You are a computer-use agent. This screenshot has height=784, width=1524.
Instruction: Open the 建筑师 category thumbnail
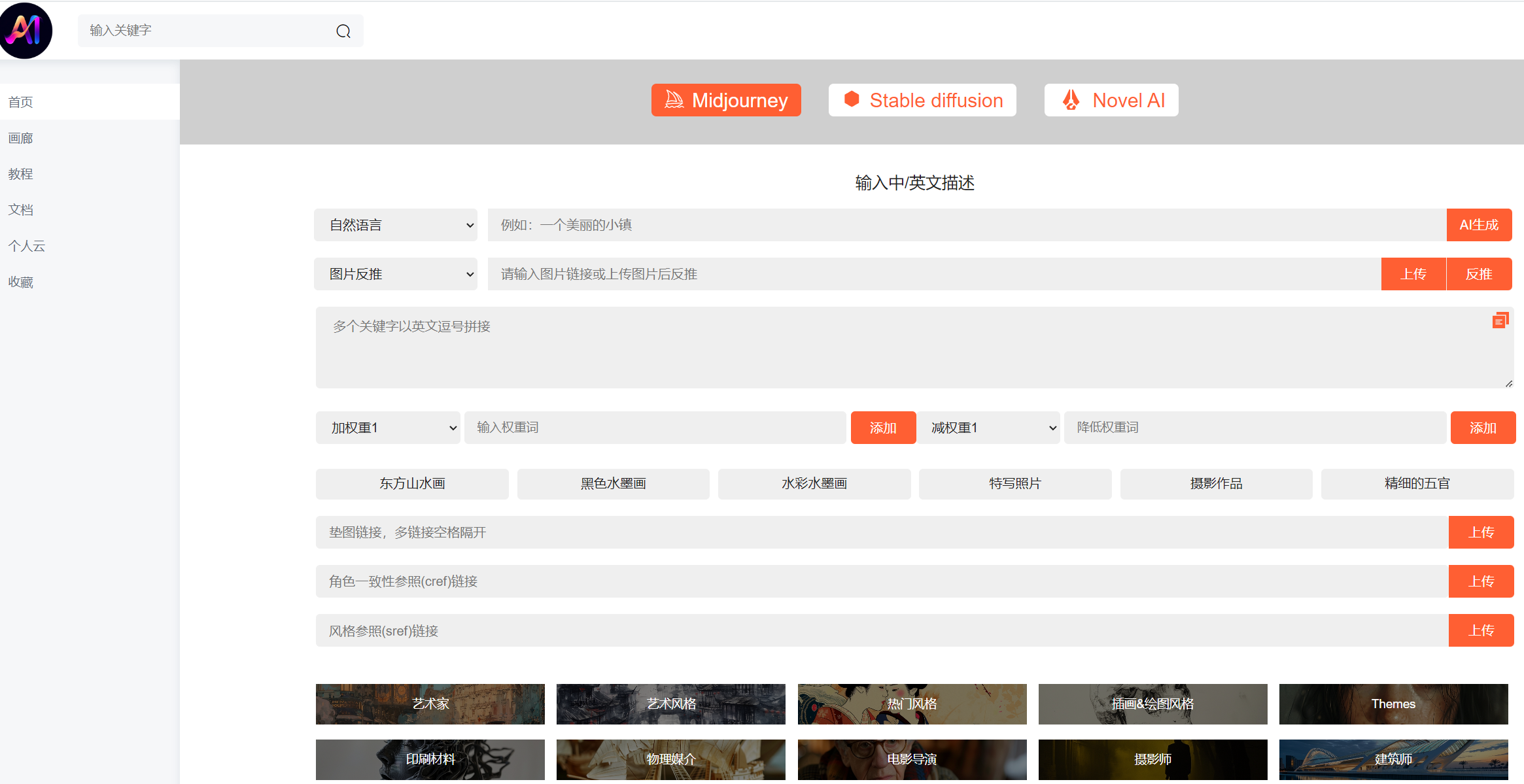click(x=1394, y=760)
